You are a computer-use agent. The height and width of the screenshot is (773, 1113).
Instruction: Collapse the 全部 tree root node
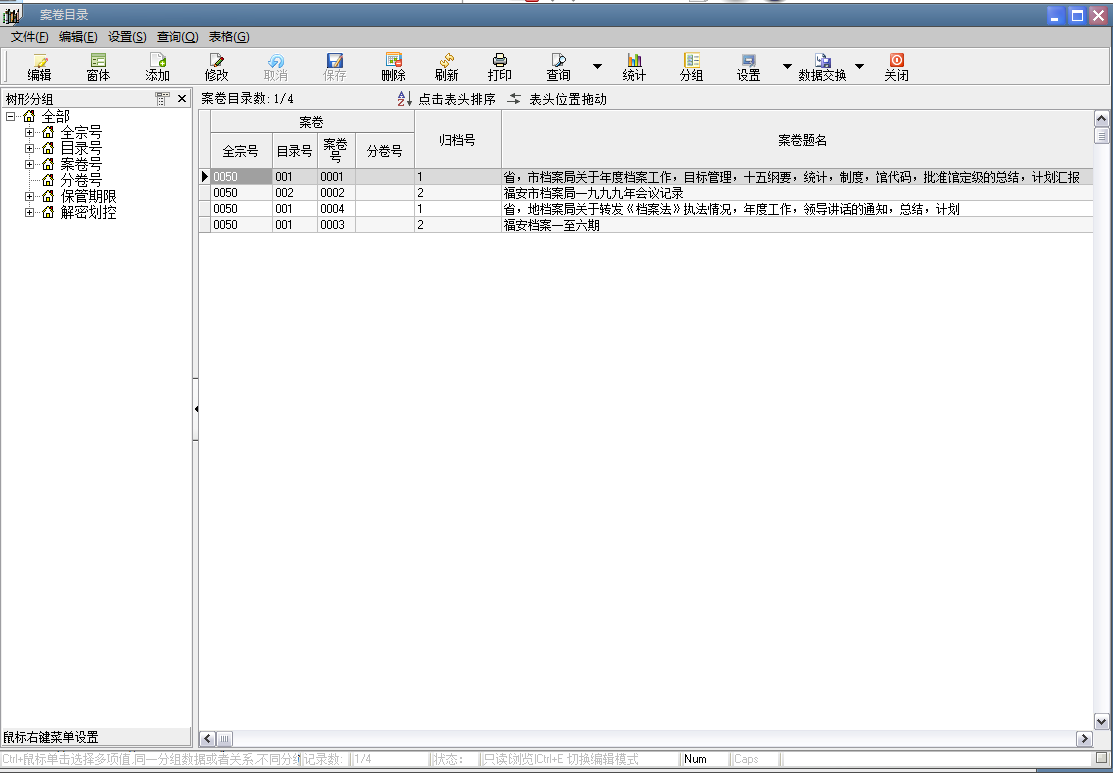(11, 116)
